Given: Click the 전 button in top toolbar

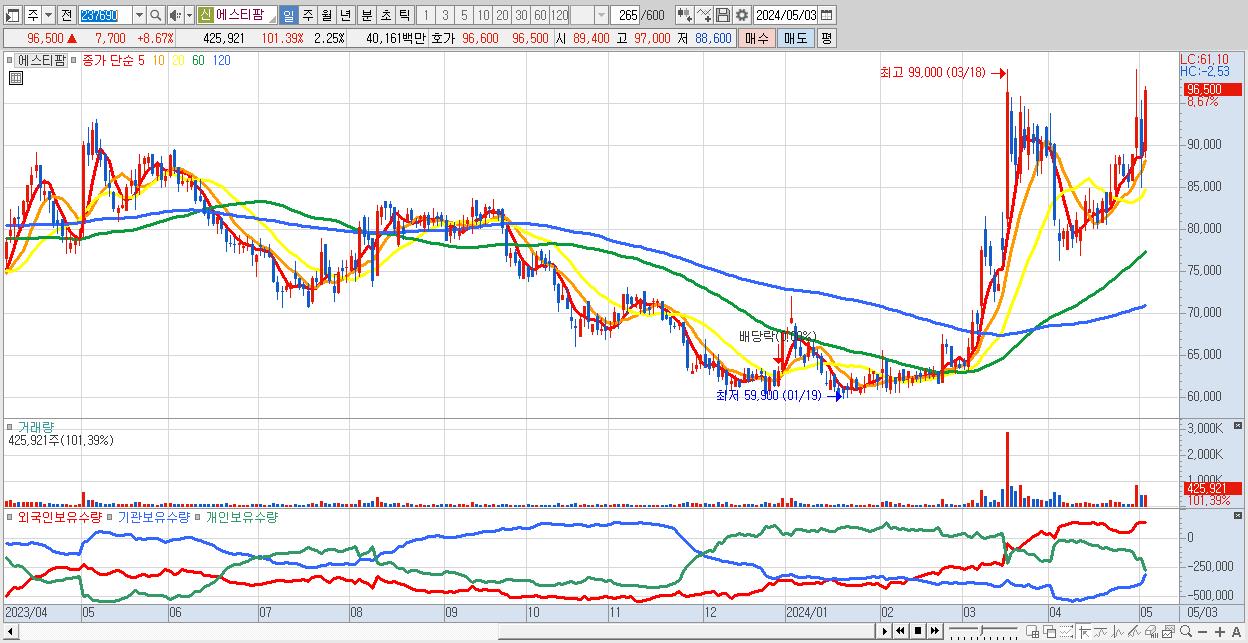Looking at the screenshot, I should pos(66,15).
